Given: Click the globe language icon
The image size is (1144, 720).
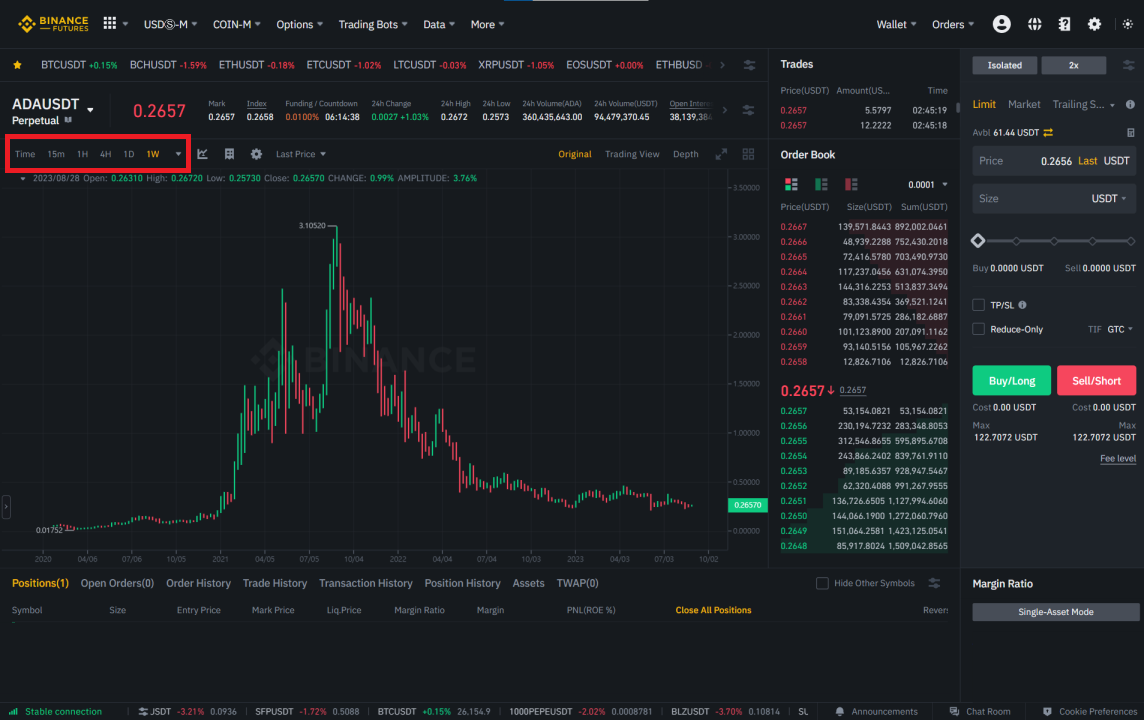Looking at the screenshot, I should pyautogui.click(x=1035, y=24).
